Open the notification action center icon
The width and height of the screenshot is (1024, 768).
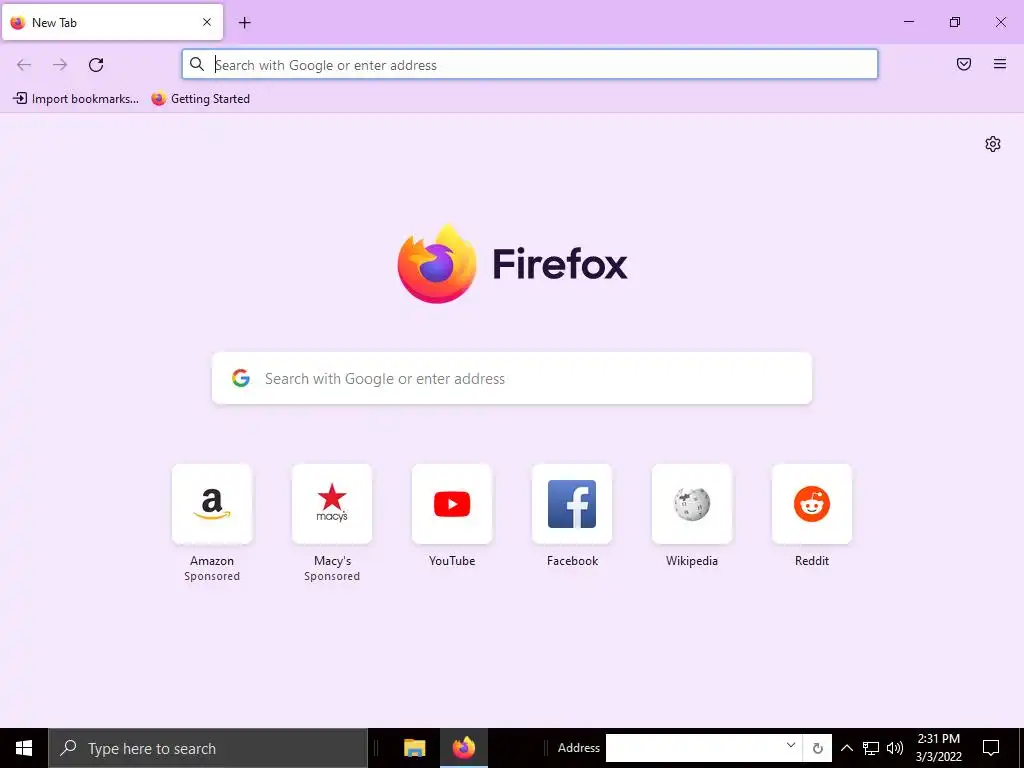point(991,748)
